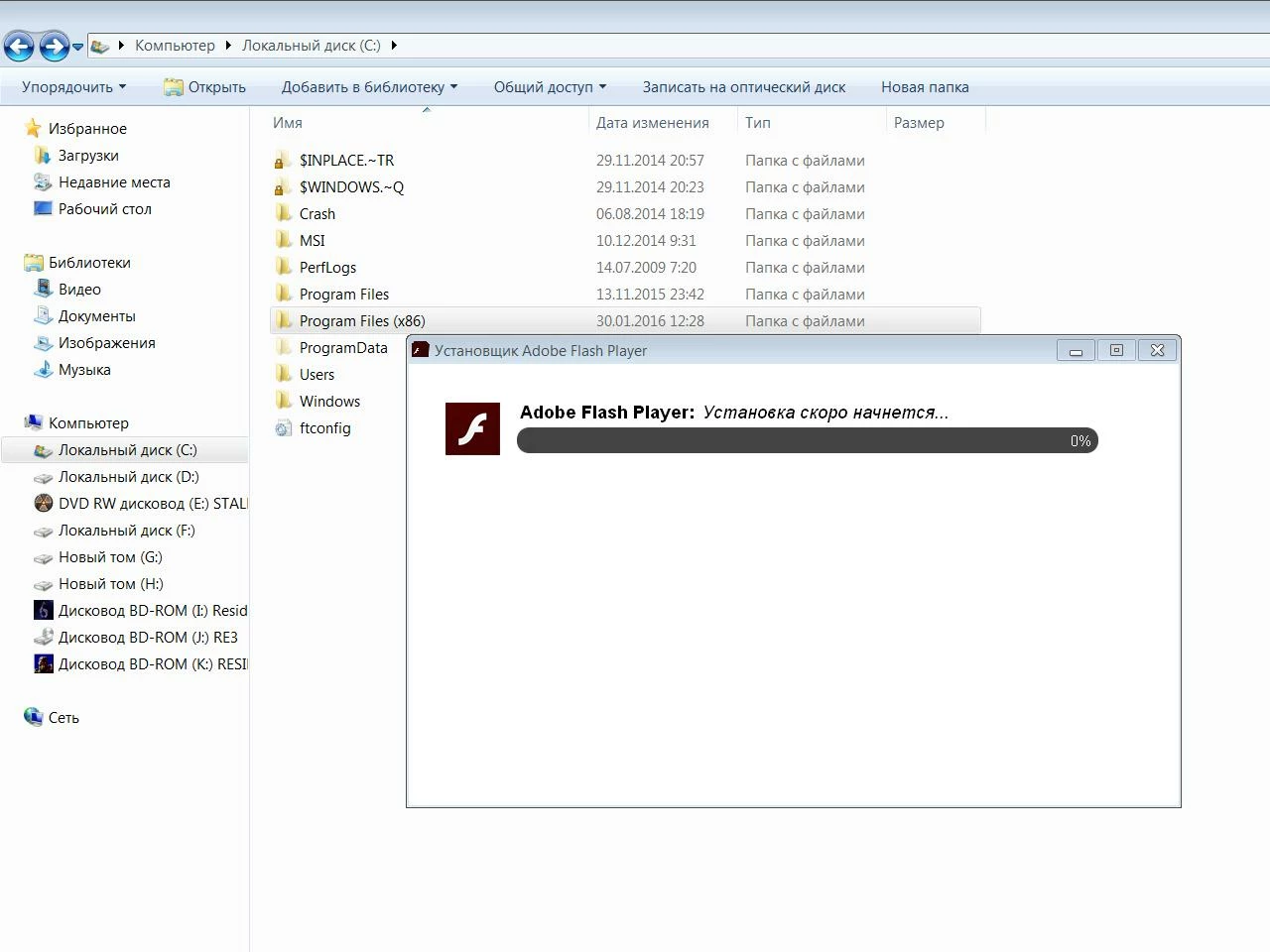Open Добавить в библиотеку dropdown
The height and width of the screenshot is (952, 1270).
369,87
